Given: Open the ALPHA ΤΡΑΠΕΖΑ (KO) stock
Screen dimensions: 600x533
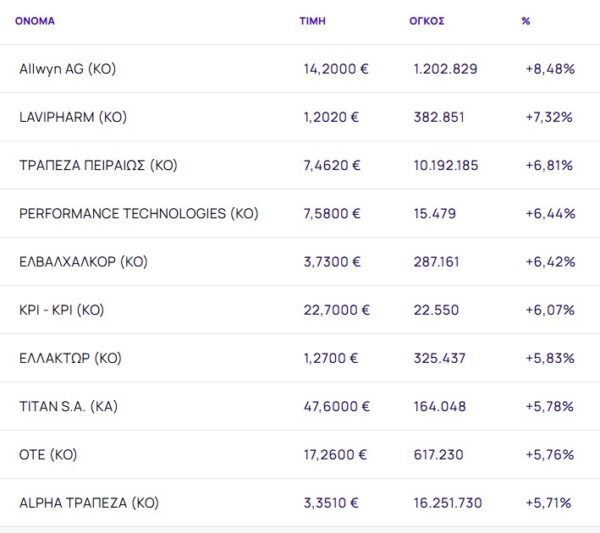Looking at the screenshot, I should tap(89, 503).
